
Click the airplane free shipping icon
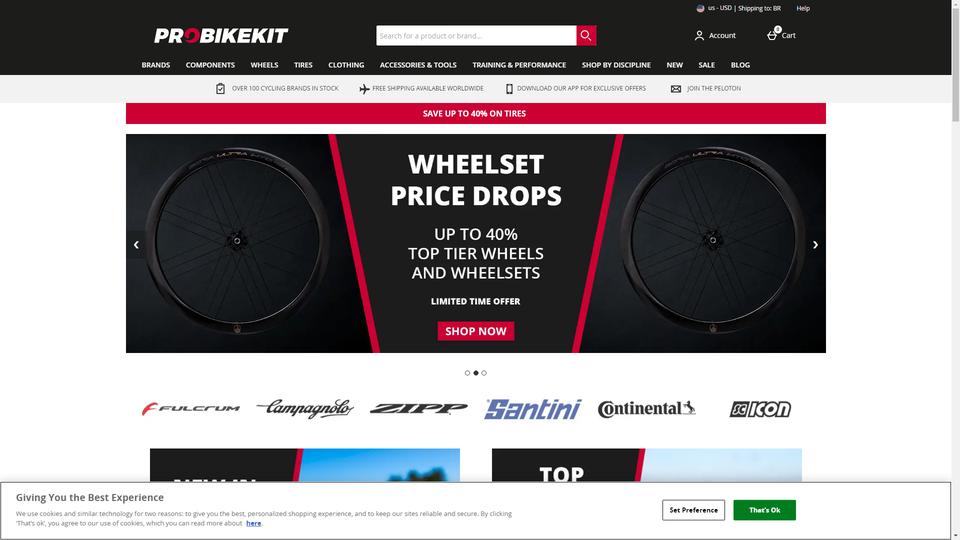364,89
